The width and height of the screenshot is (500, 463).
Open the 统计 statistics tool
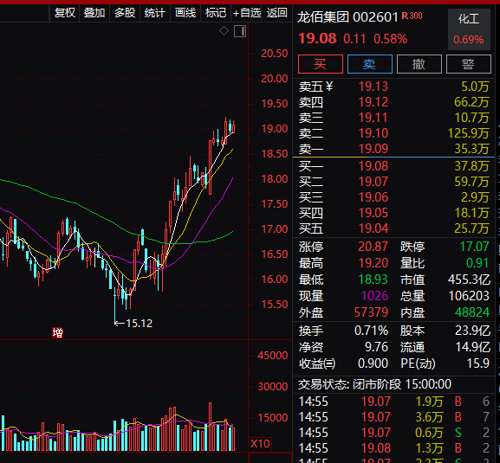[x=155, y=13]
